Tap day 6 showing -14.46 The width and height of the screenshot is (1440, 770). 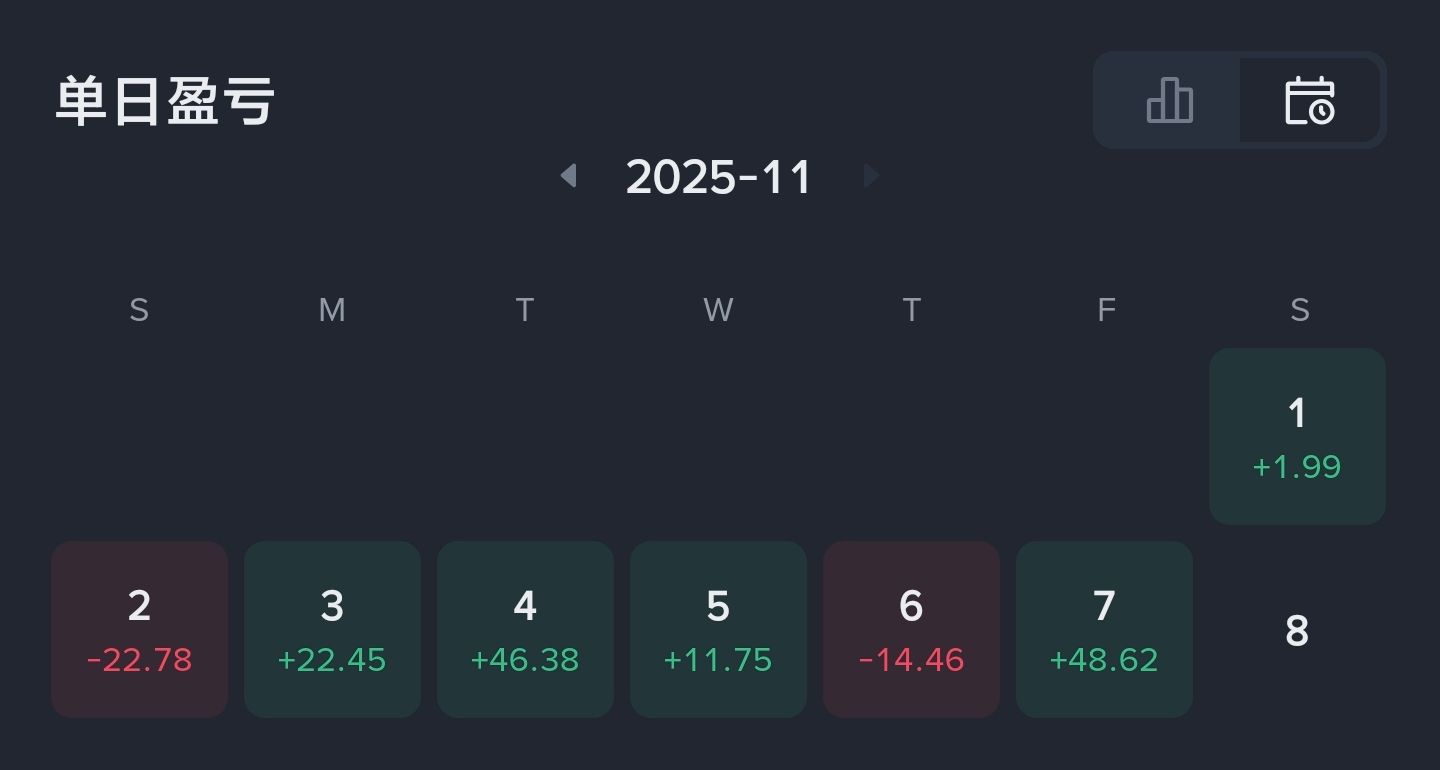[911, 629]
